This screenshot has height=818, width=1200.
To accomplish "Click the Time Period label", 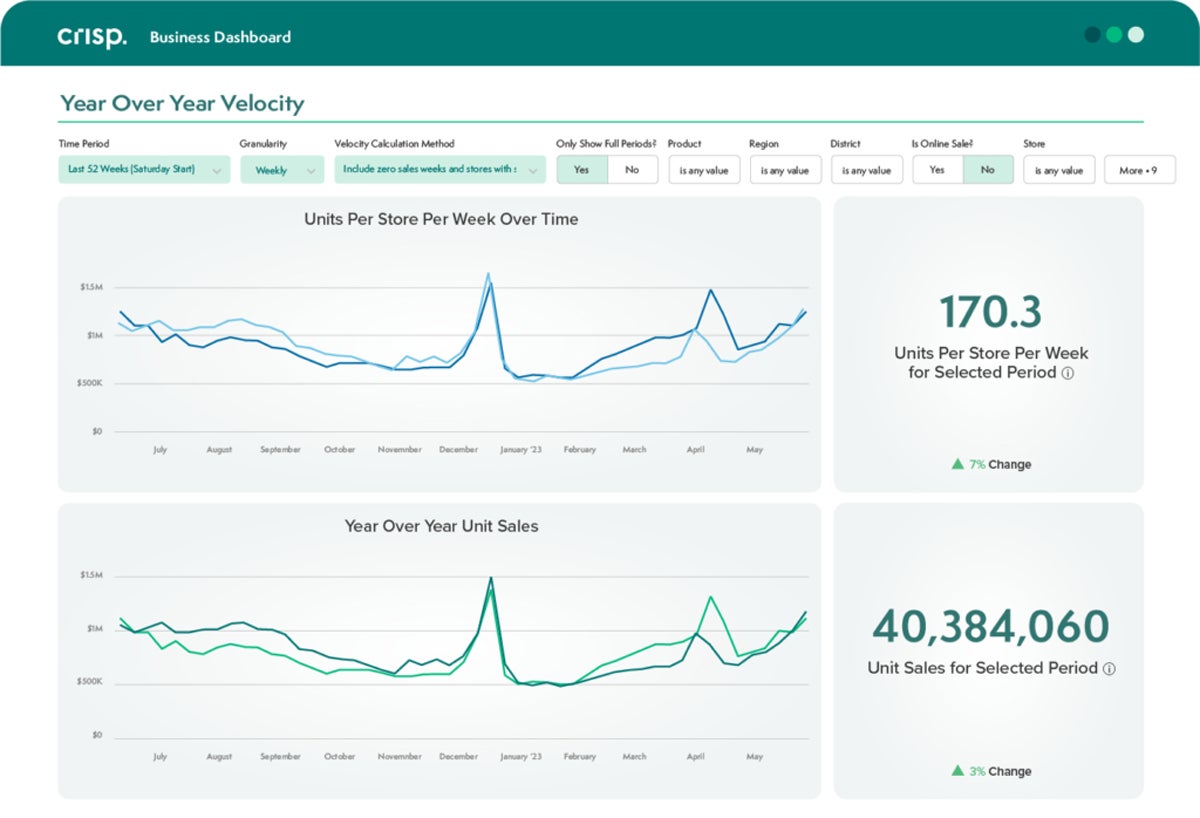I will coord(84,144).
